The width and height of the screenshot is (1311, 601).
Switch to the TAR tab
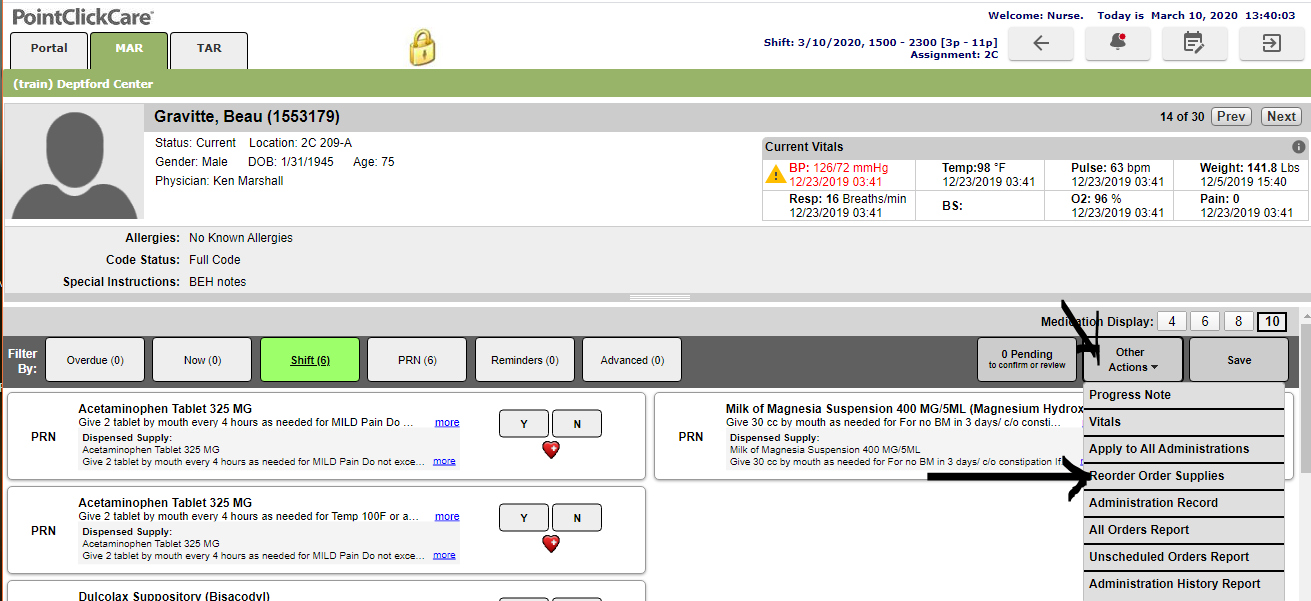pyautogui.click(x=209, y=49)
